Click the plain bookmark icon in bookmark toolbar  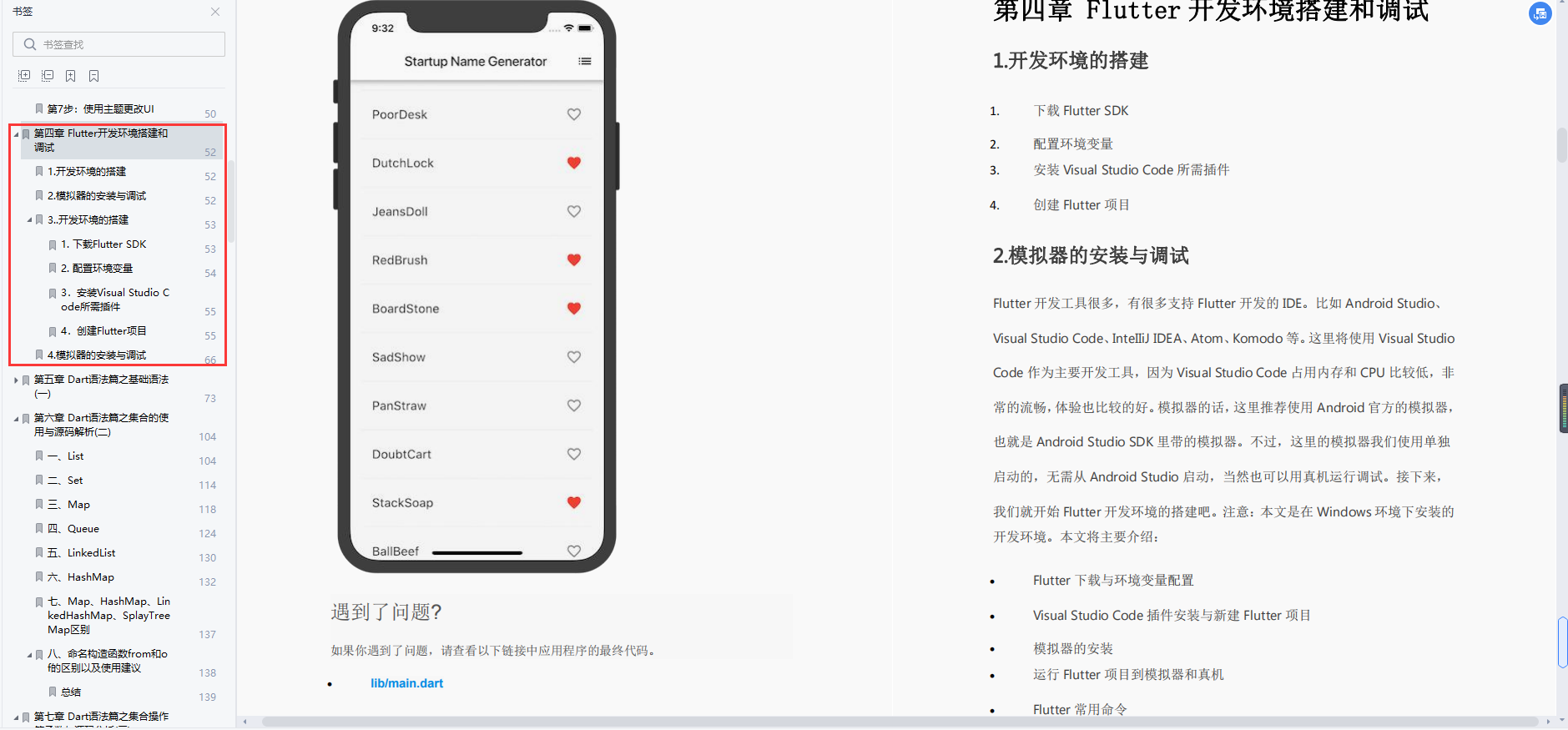[94, 76]
